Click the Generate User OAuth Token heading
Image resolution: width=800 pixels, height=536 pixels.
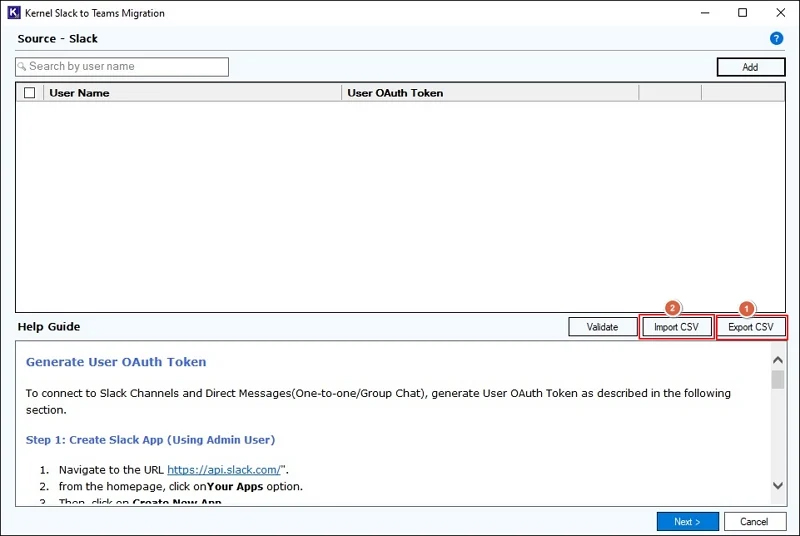click(116, 362)
